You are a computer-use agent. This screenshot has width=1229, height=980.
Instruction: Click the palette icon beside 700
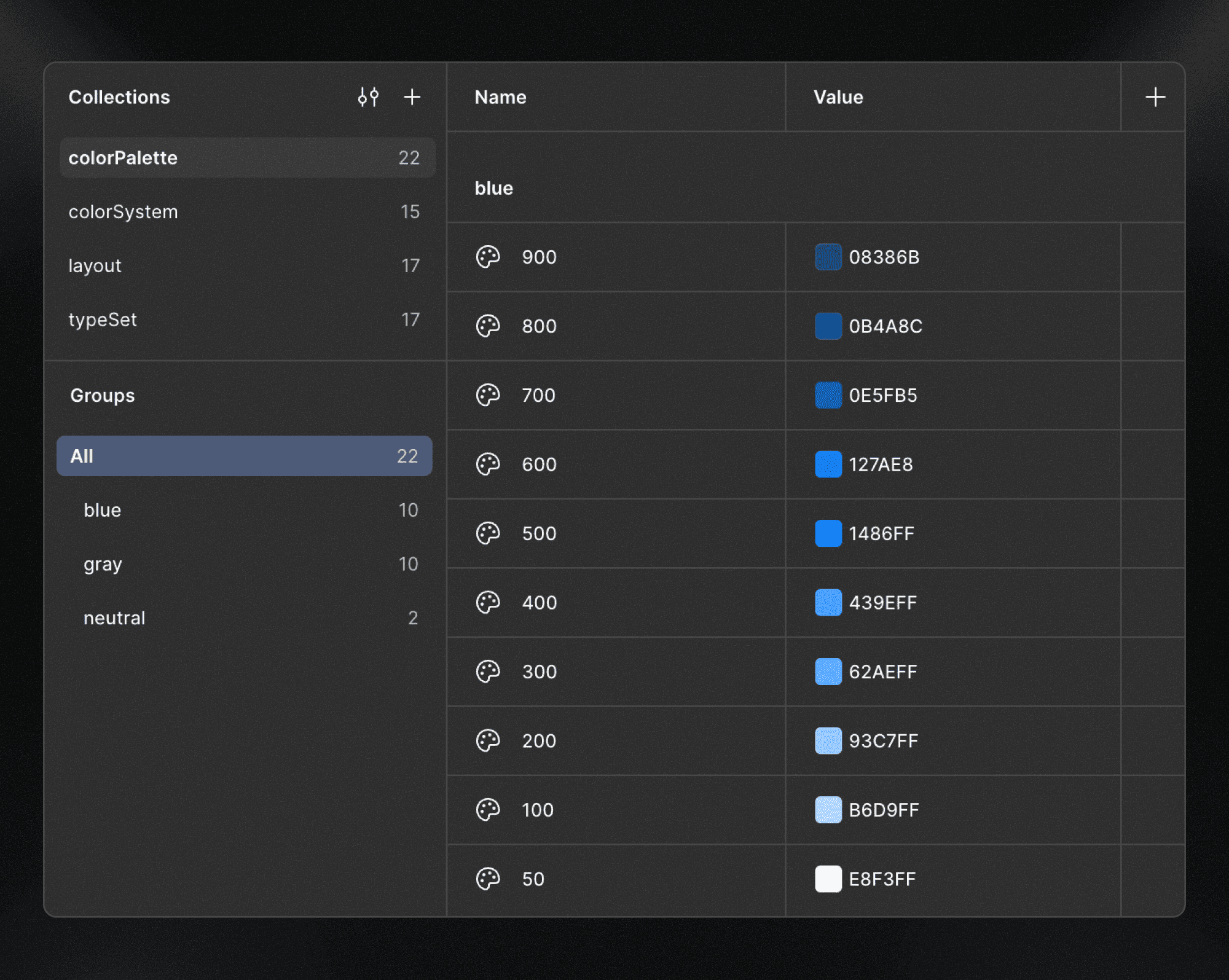tap(489, 396)
